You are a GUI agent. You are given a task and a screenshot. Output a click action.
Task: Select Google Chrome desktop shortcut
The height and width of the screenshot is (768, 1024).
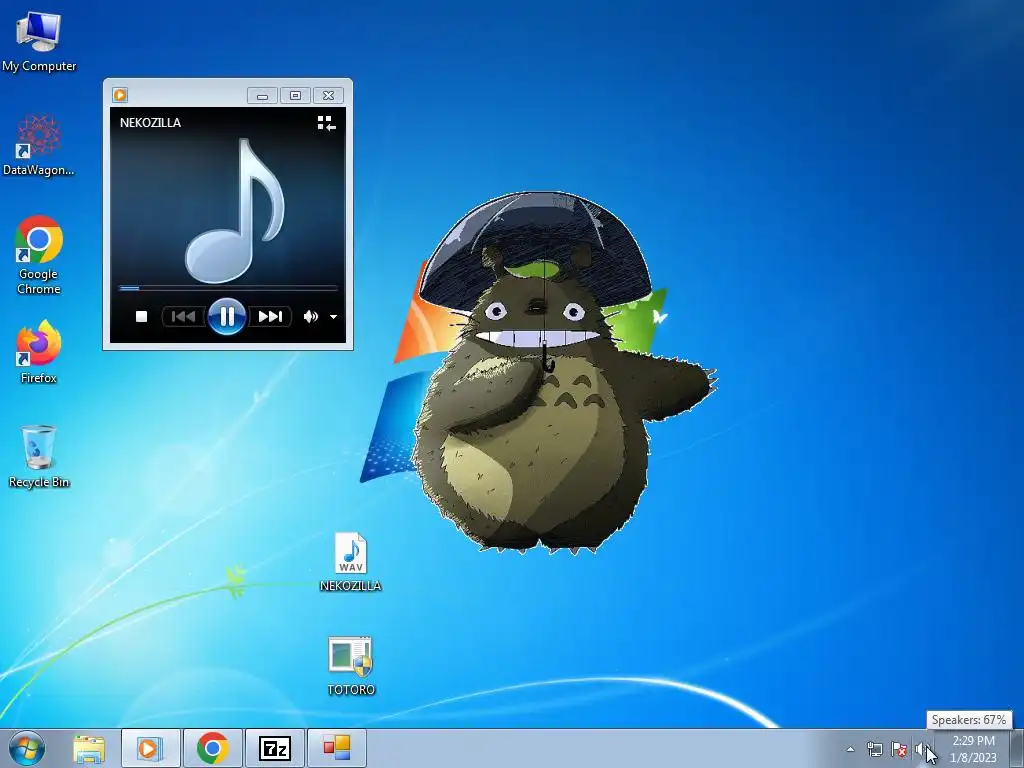[39, 255]
